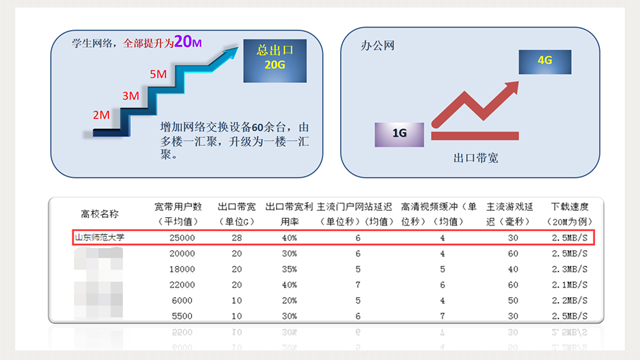Click the 28 bandwidth cell in highlighted row
This screenshot has height=360, width=640.
[237, 238]
